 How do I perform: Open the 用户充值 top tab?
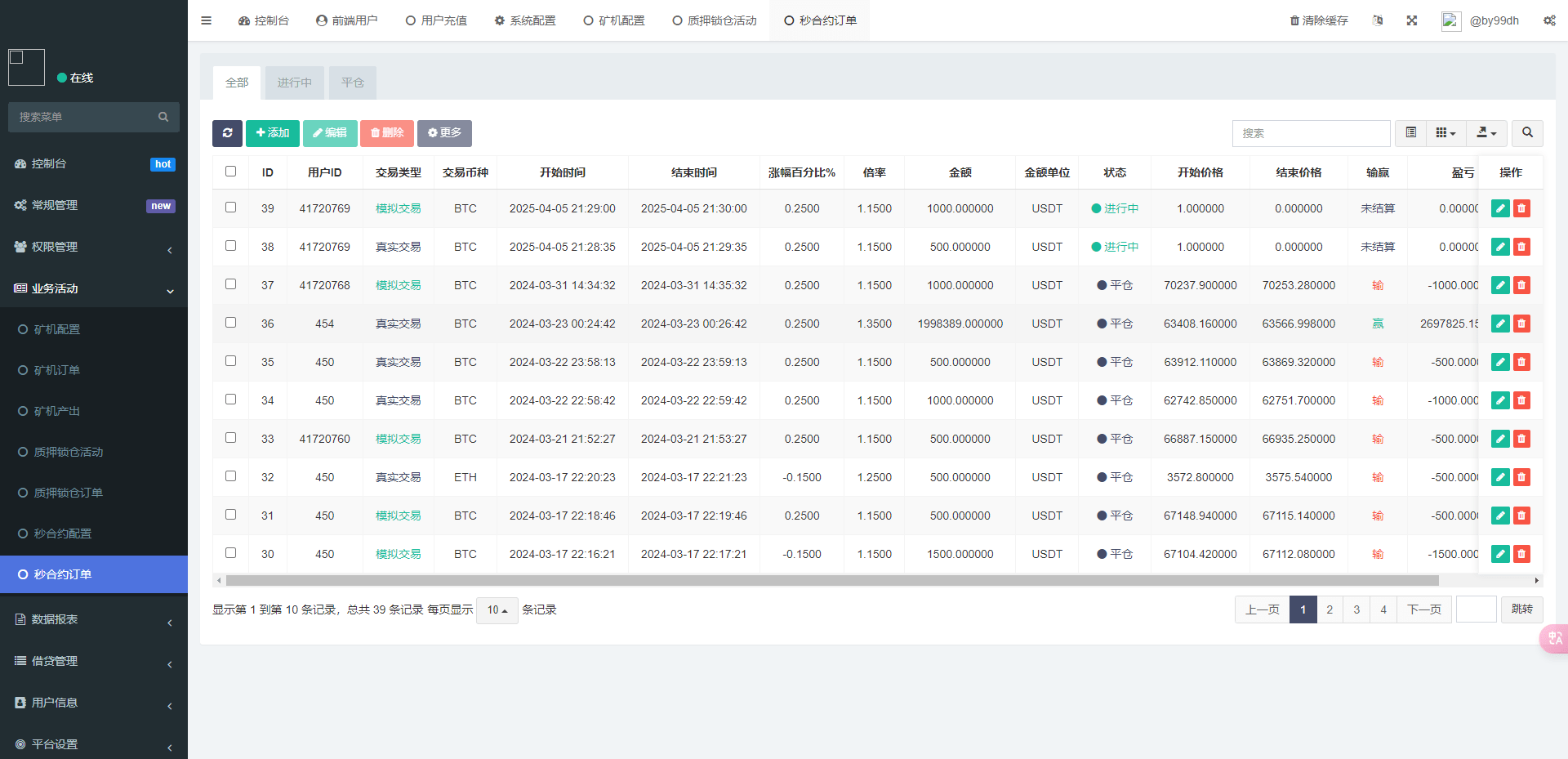[436, 20]
